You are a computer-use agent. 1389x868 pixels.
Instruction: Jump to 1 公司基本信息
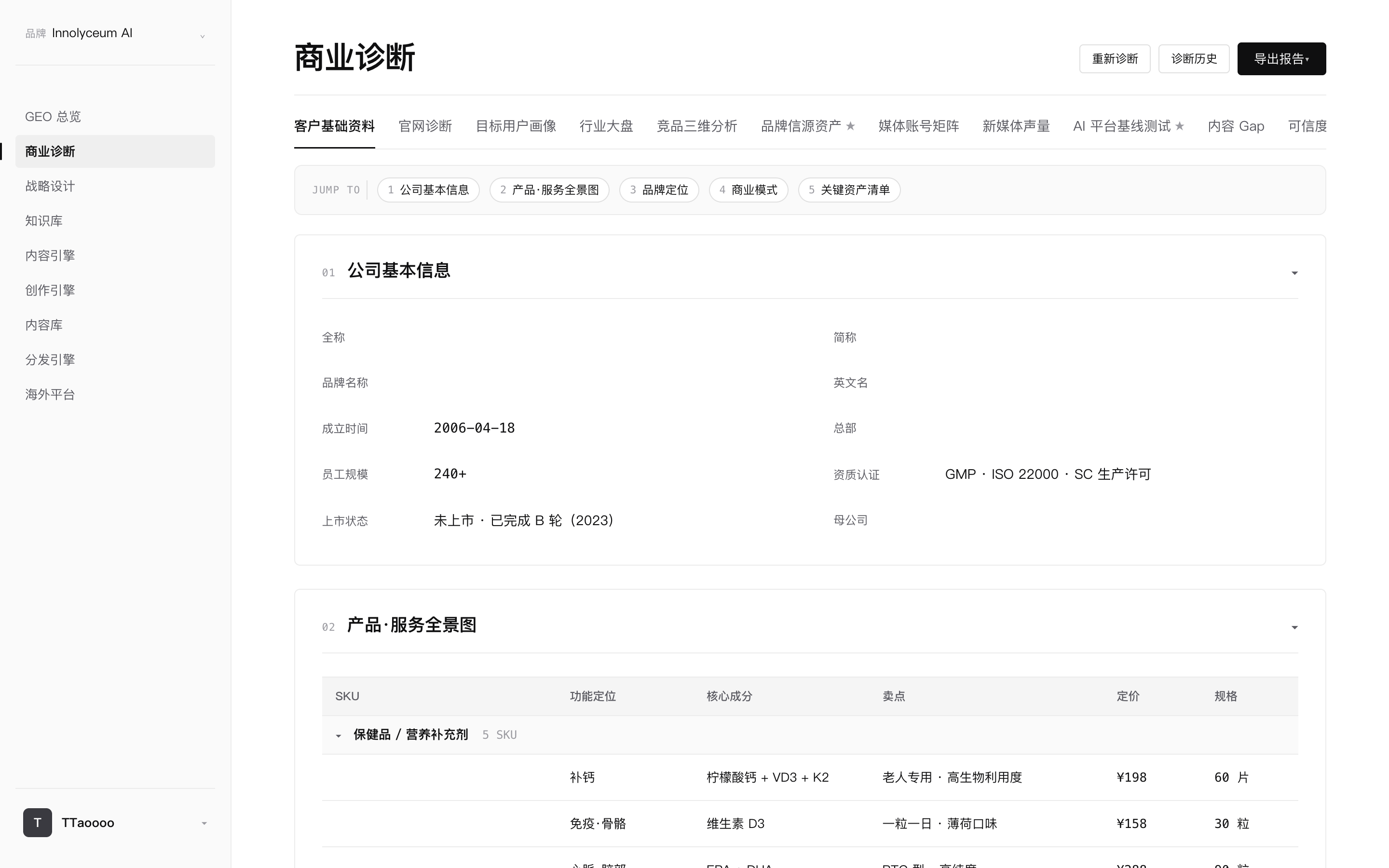[x=428, y=190]
